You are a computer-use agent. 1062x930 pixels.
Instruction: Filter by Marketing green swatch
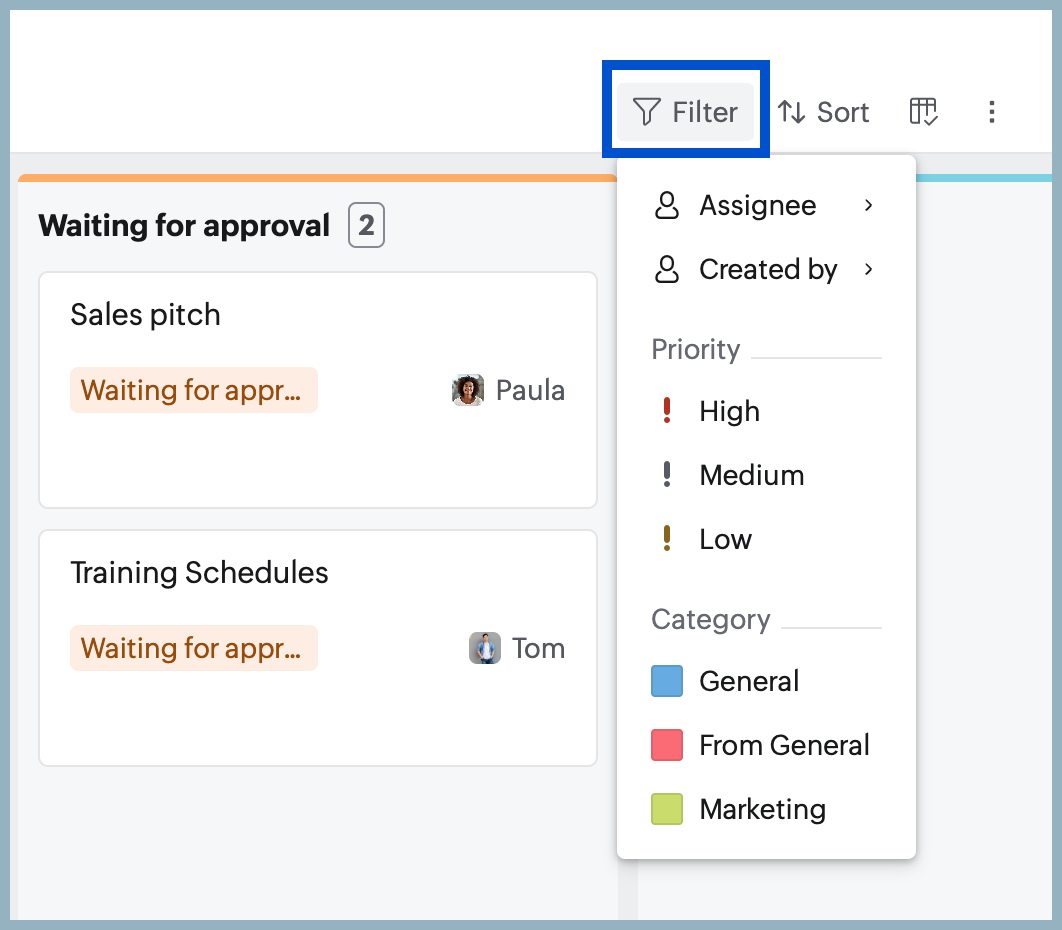667,809
